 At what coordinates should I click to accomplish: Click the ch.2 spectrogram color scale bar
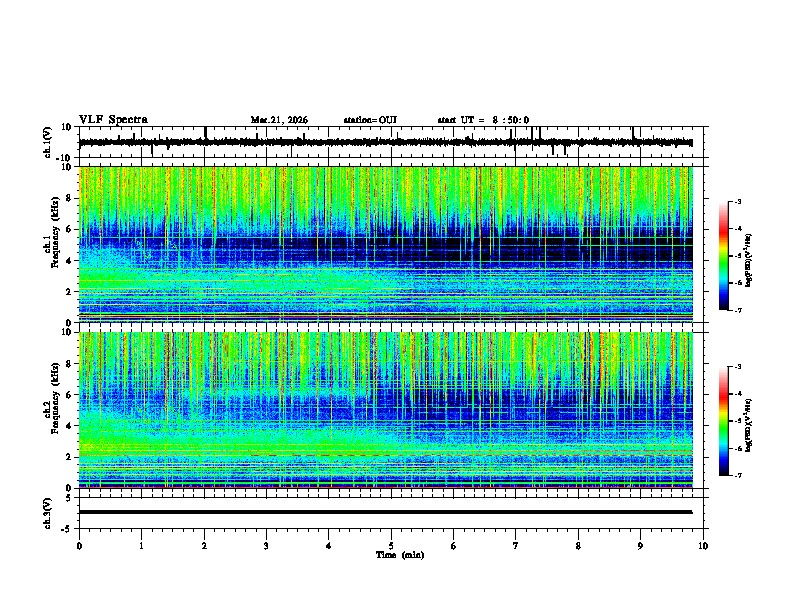[x=723, y=421]
